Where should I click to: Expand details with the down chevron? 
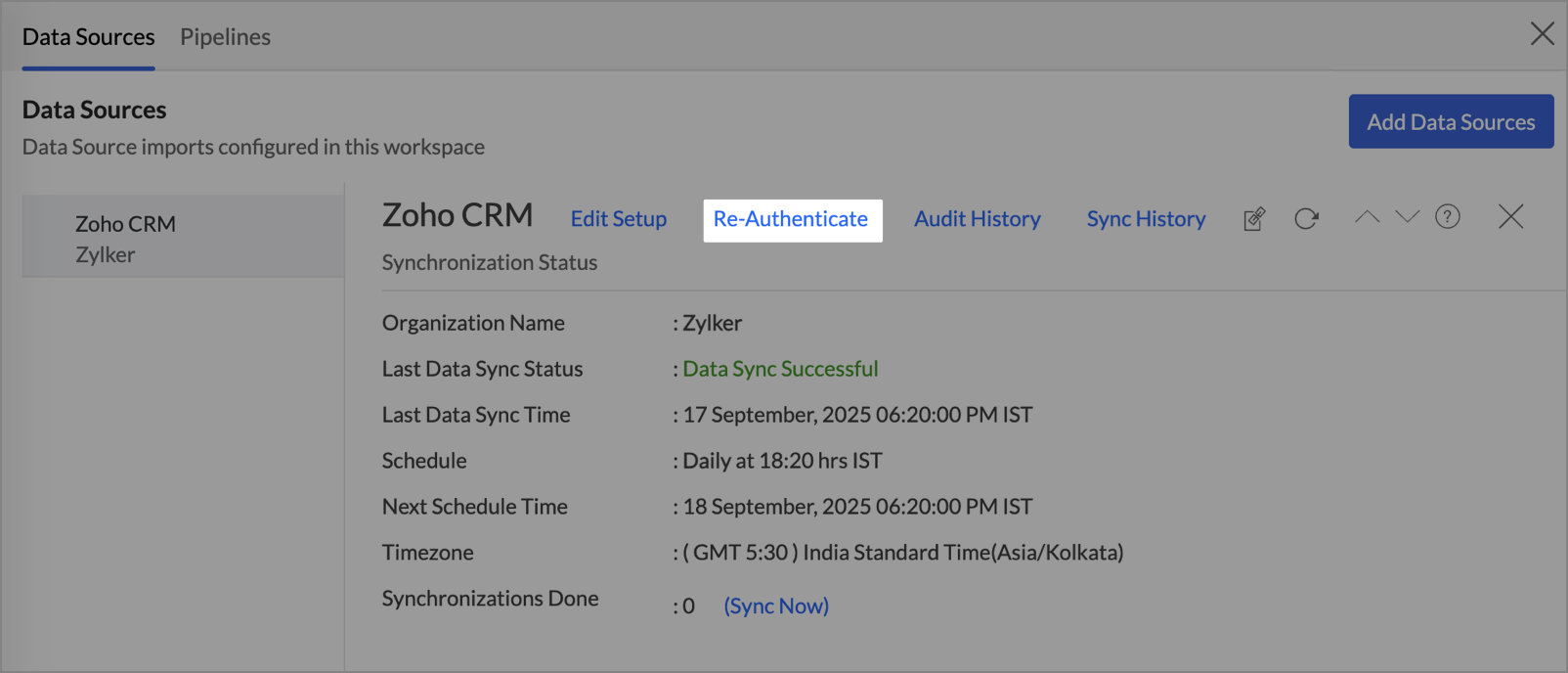pyautogui.click(x=1407, y=217)
